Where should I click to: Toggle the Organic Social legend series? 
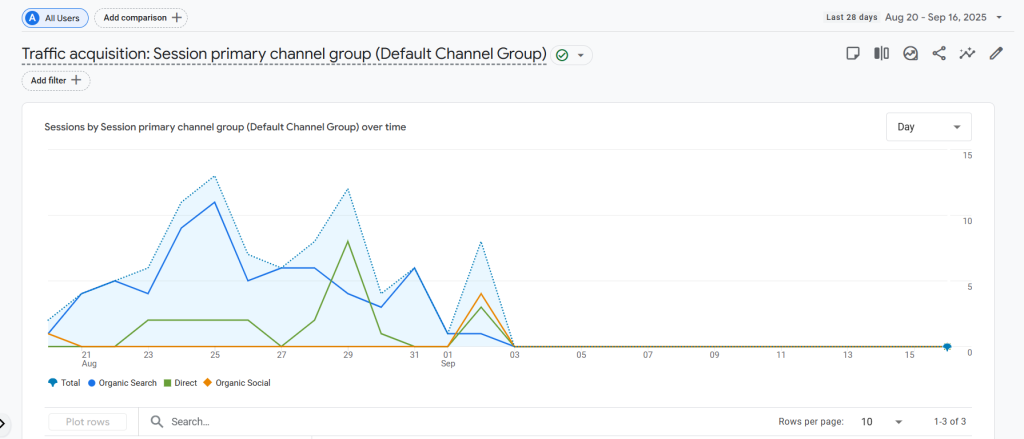pos(237,383)
